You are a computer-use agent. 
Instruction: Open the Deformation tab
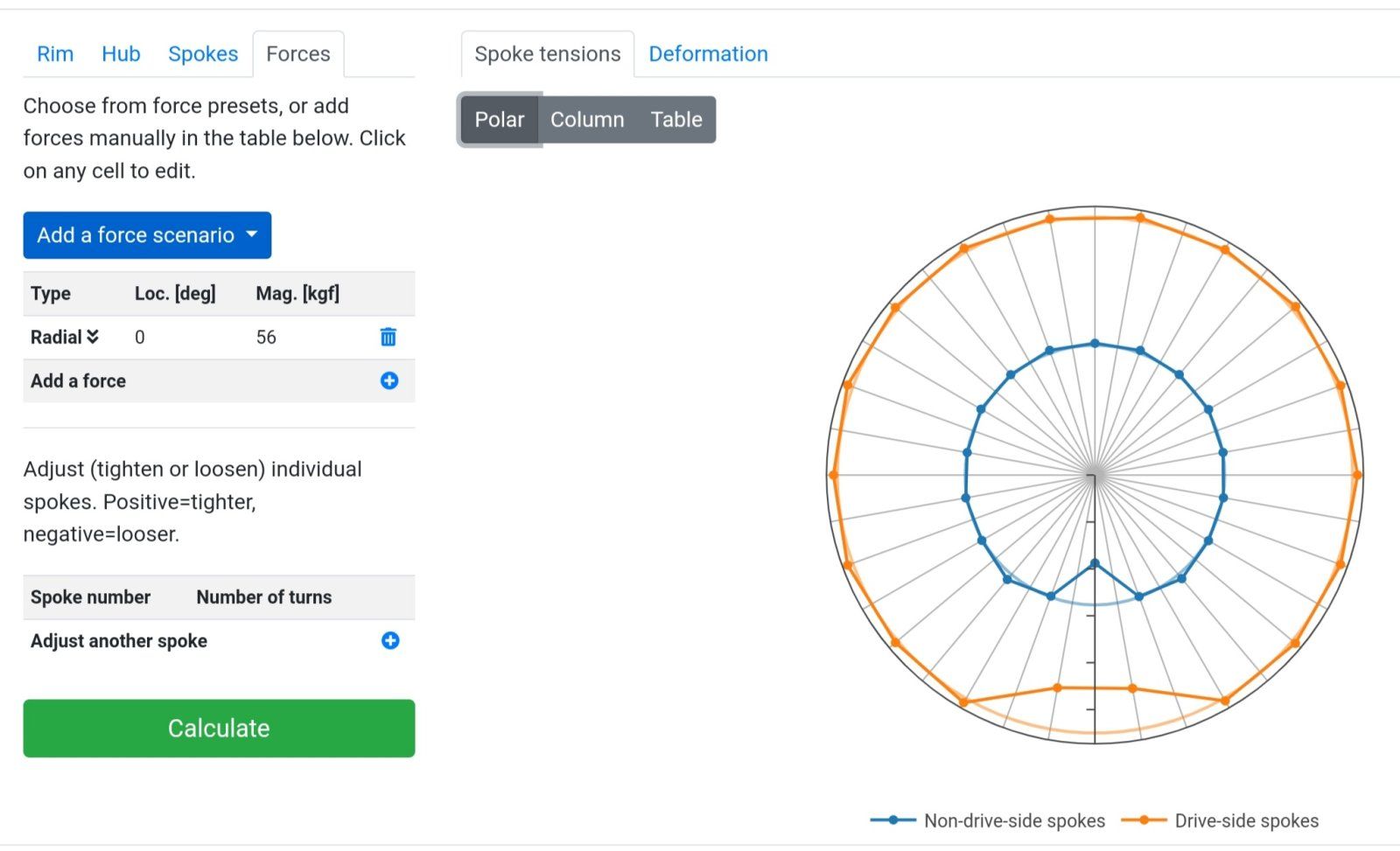click(708, 54)
